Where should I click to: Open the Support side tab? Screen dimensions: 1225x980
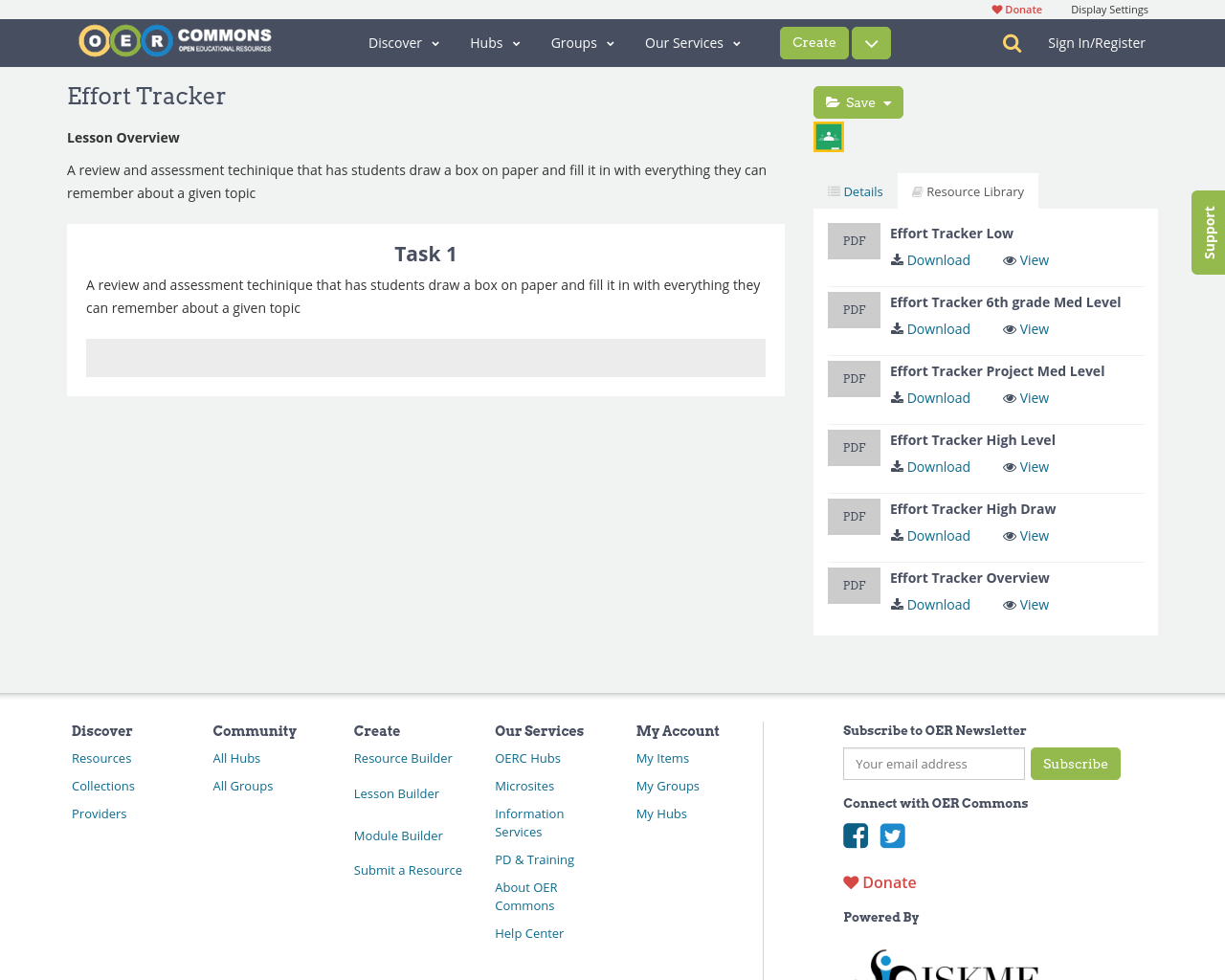(x=1208, y=233)
